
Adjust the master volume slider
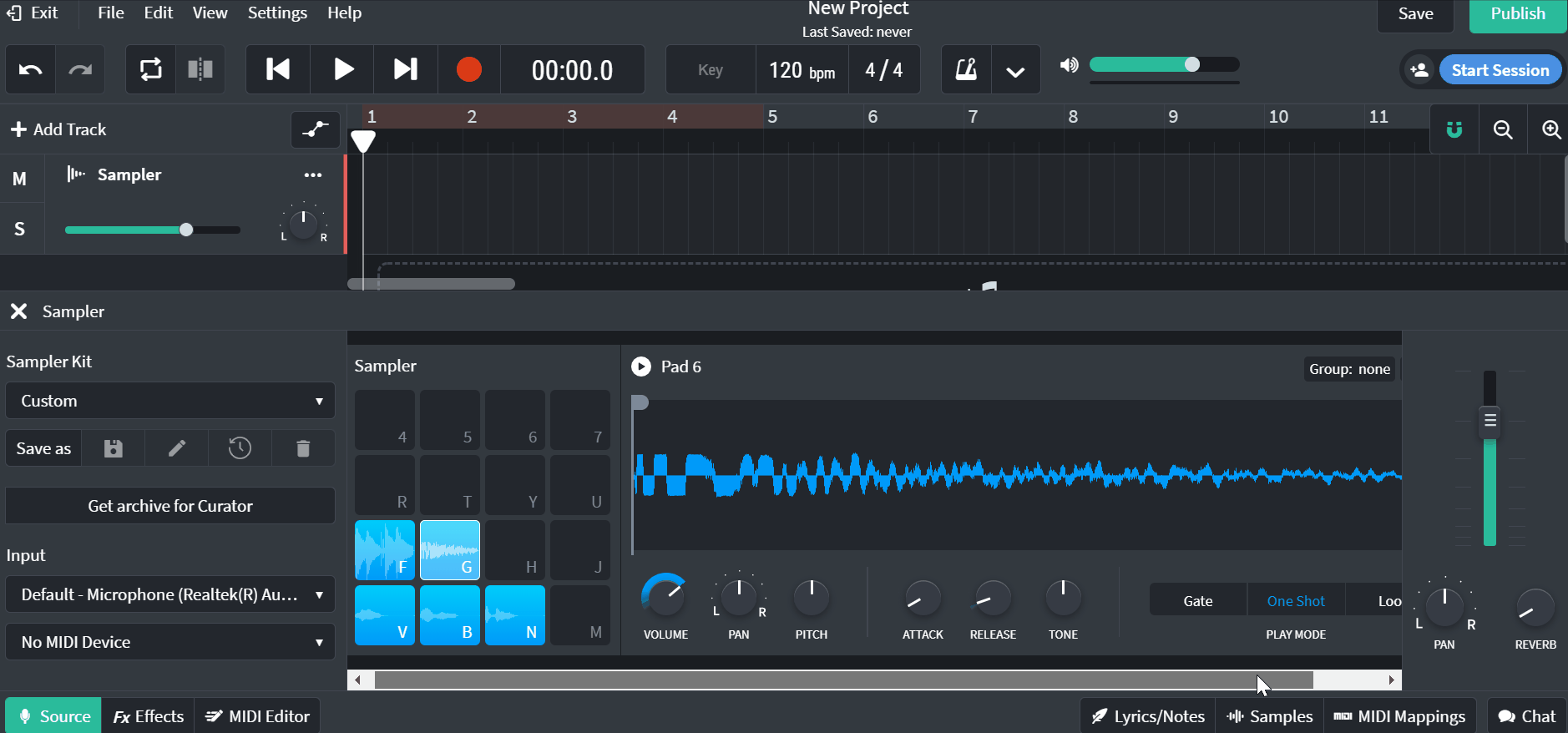coord(1165,65)
